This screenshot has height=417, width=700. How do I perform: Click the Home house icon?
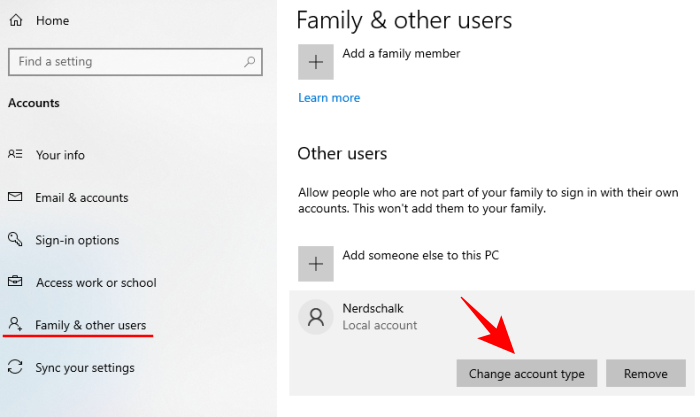16,20
